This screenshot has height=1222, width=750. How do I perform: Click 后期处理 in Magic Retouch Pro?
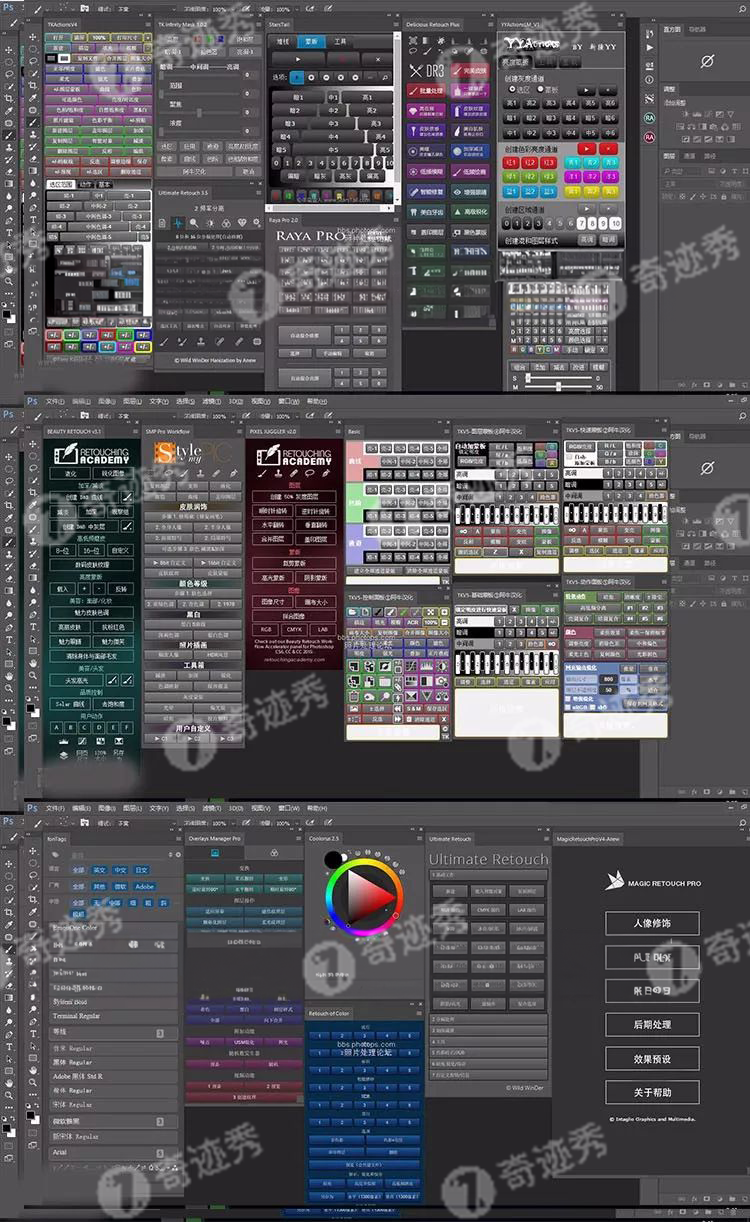[x=652, y=1025]
